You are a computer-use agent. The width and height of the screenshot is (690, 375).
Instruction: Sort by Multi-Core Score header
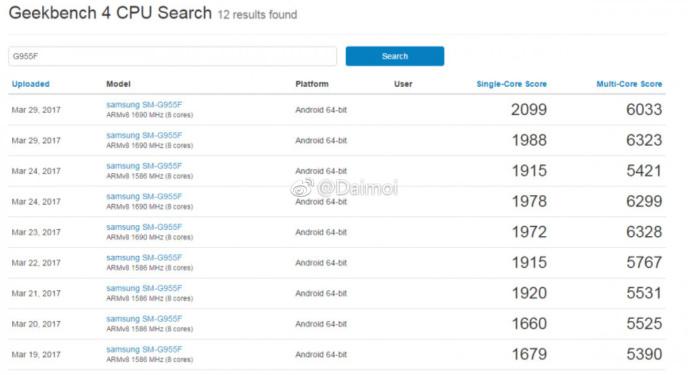point(629,84)
